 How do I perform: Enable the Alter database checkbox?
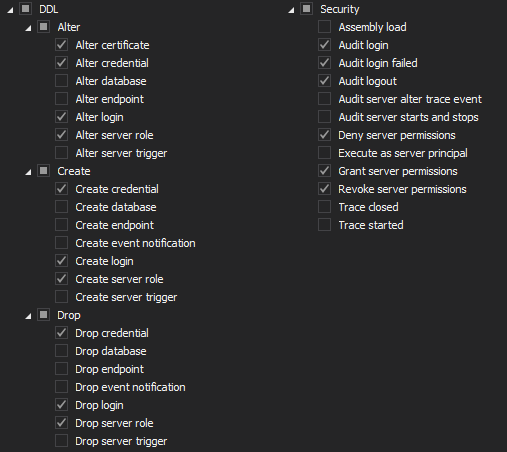(61, 81)
